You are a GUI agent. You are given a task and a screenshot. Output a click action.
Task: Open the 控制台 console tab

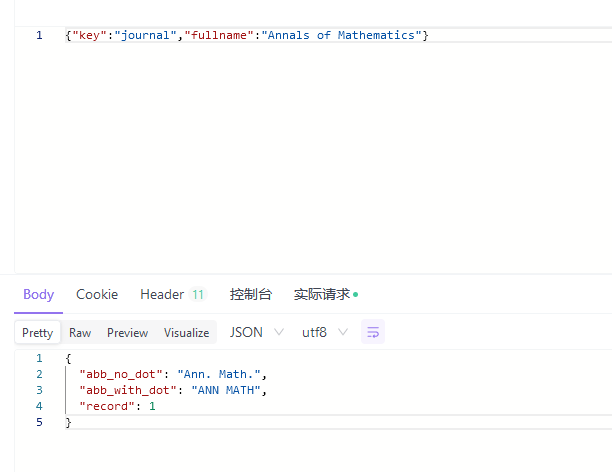tap(251, 294)
